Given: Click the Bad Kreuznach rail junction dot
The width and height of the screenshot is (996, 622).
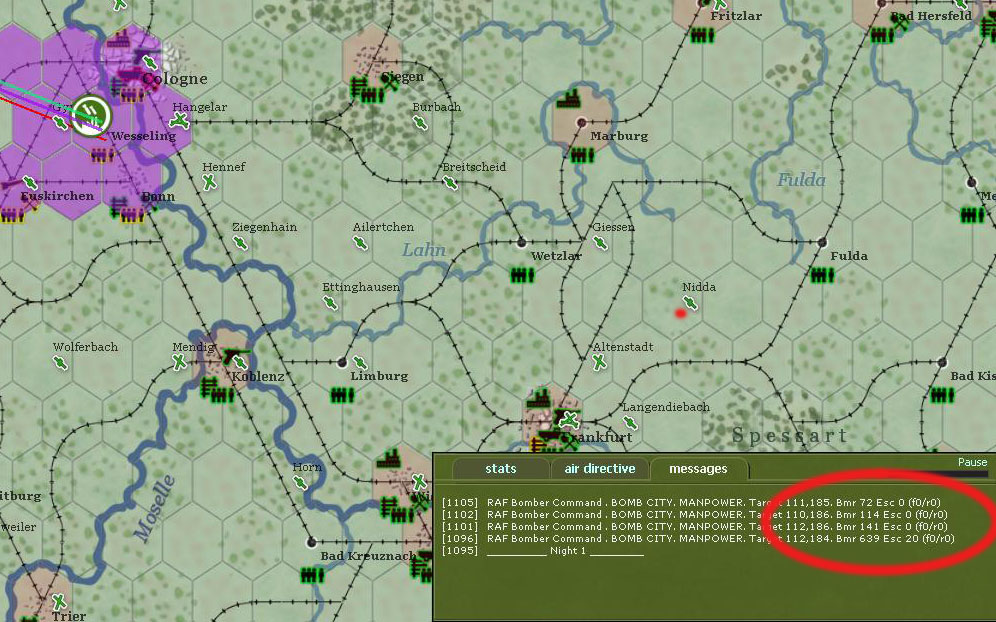Looking at the screenshot, I should (311, 542).
